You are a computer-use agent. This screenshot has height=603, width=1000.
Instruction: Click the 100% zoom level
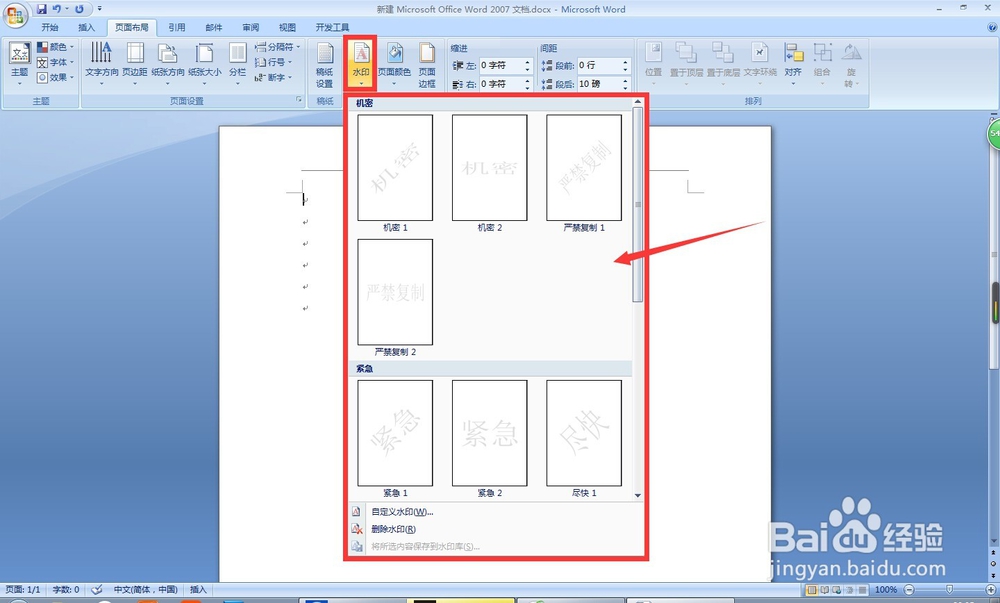886,590
